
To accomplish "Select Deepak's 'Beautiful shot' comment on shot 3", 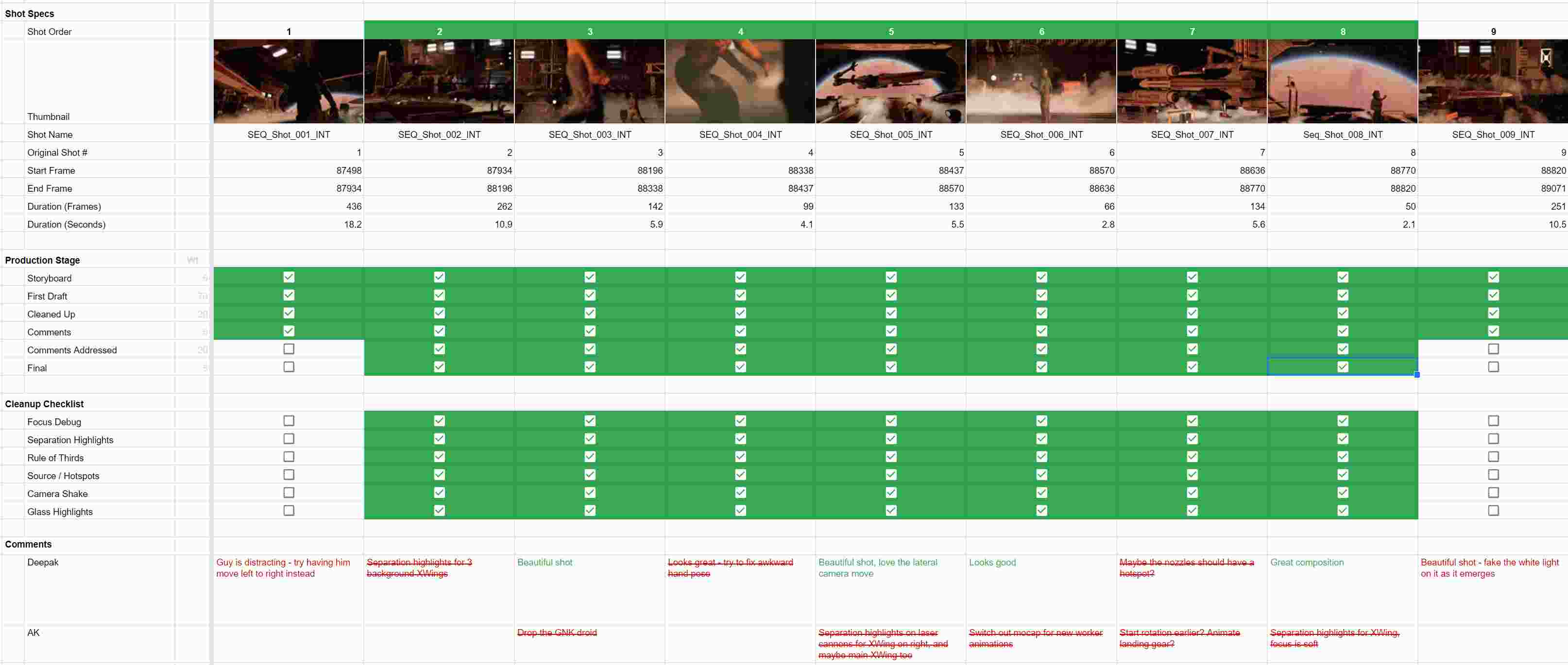I will click(x=545, y=563).
